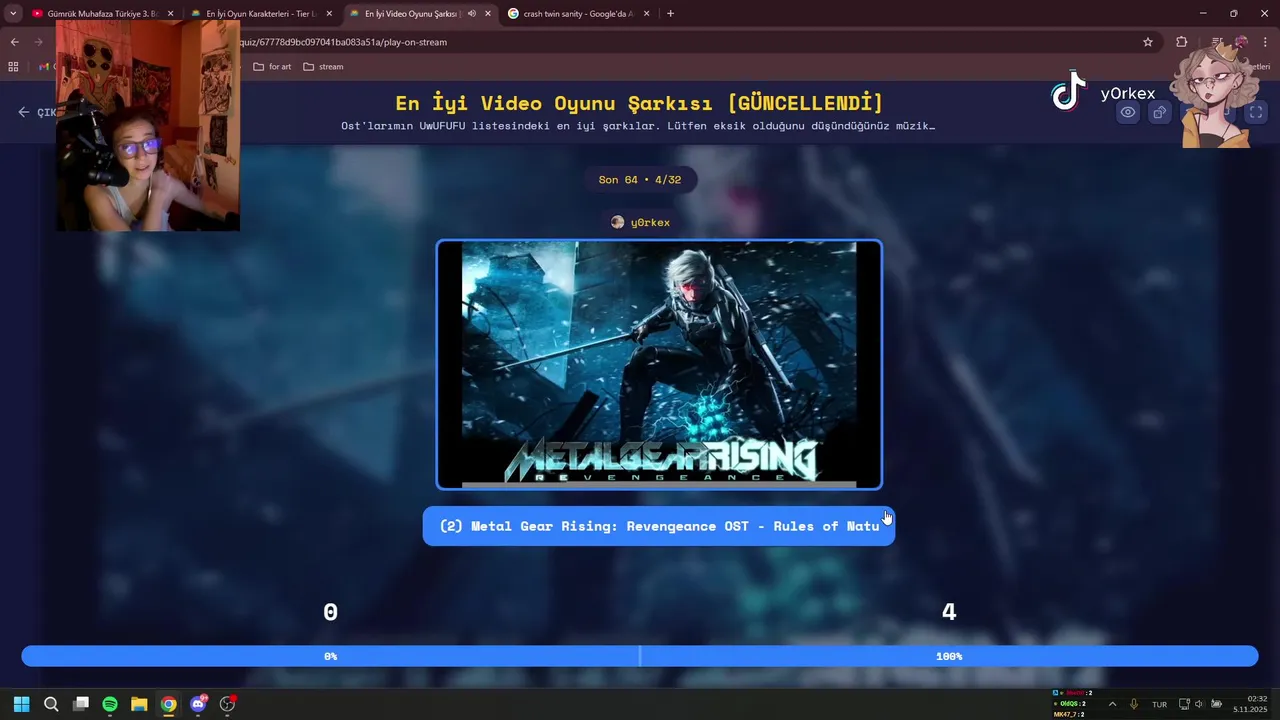This screenshot has height=720, width=1280.
Task: Toggle the eye visibility button
Action: (1128, 112)
